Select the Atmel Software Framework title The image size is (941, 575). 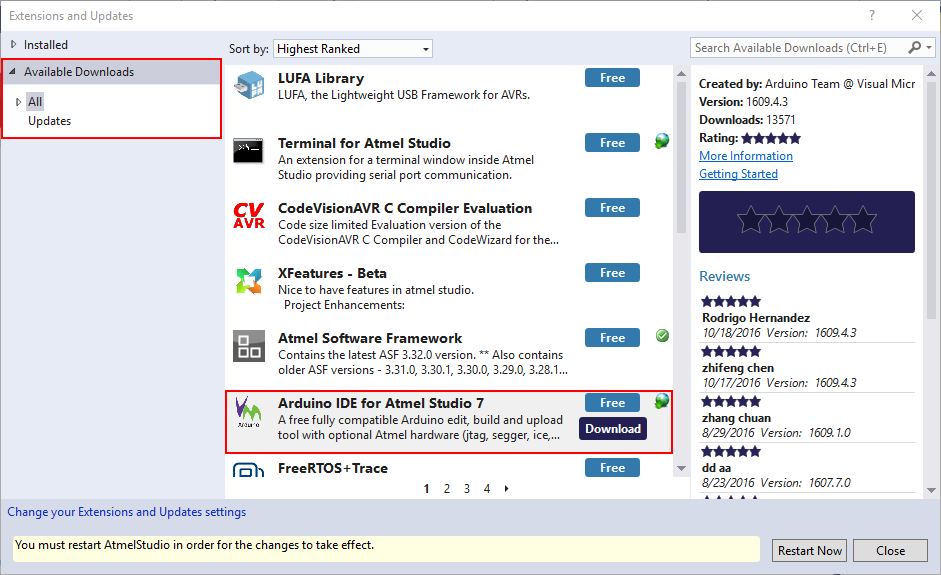coord(370,339)
